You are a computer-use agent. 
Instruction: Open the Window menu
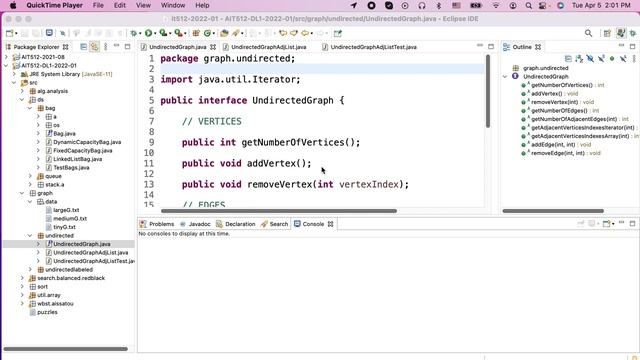pyautogui.click(x=173, y=5)
